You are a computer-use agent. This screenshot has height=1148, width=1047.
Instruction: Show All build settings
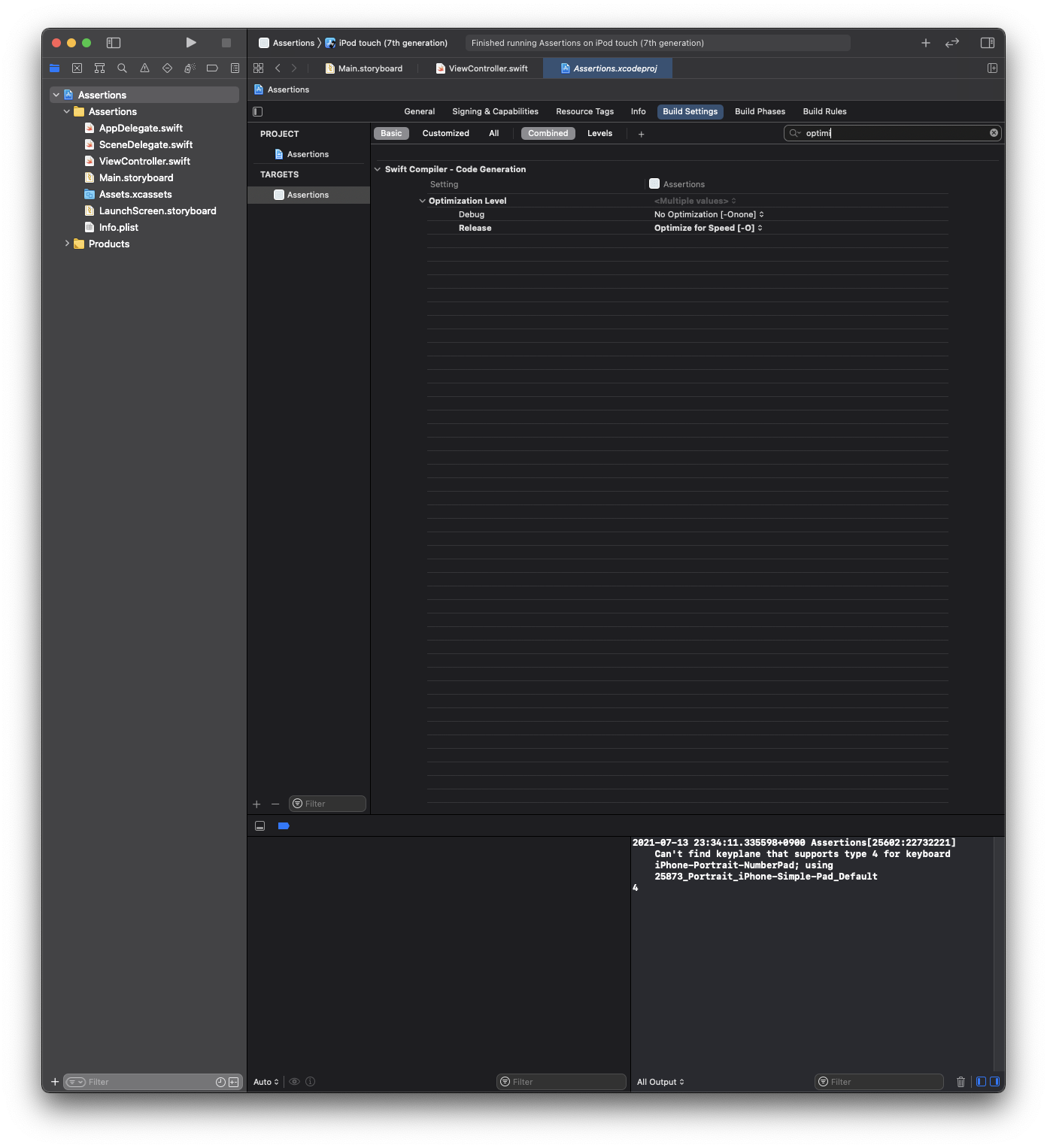click(x=494, y=133)
